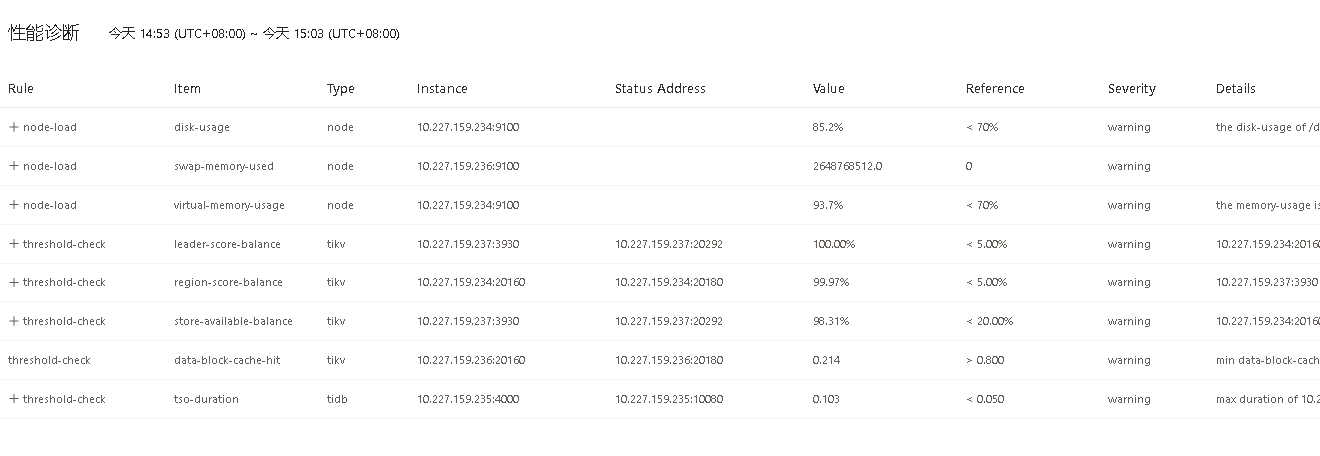This screenshot has height=456, width=1320.
Task: Click the Rule column header
Action: click(x=21, y=89)
